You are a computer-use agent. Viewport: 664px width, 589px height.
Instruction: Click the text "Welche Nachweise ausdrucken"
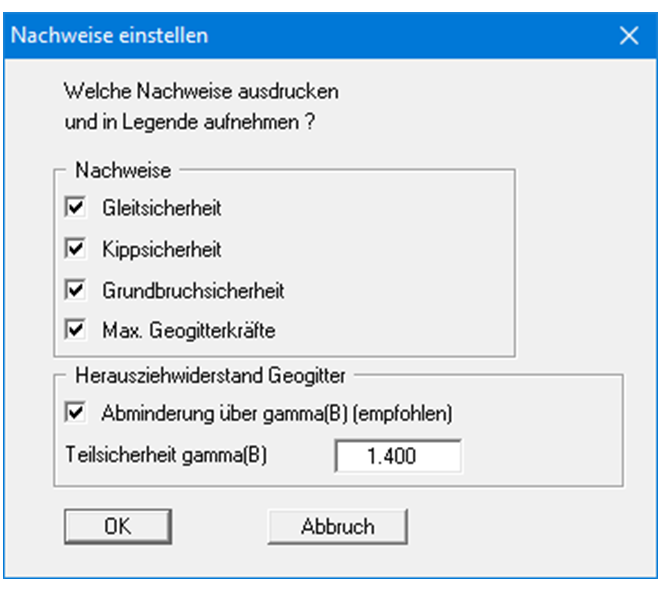[200, 92]
